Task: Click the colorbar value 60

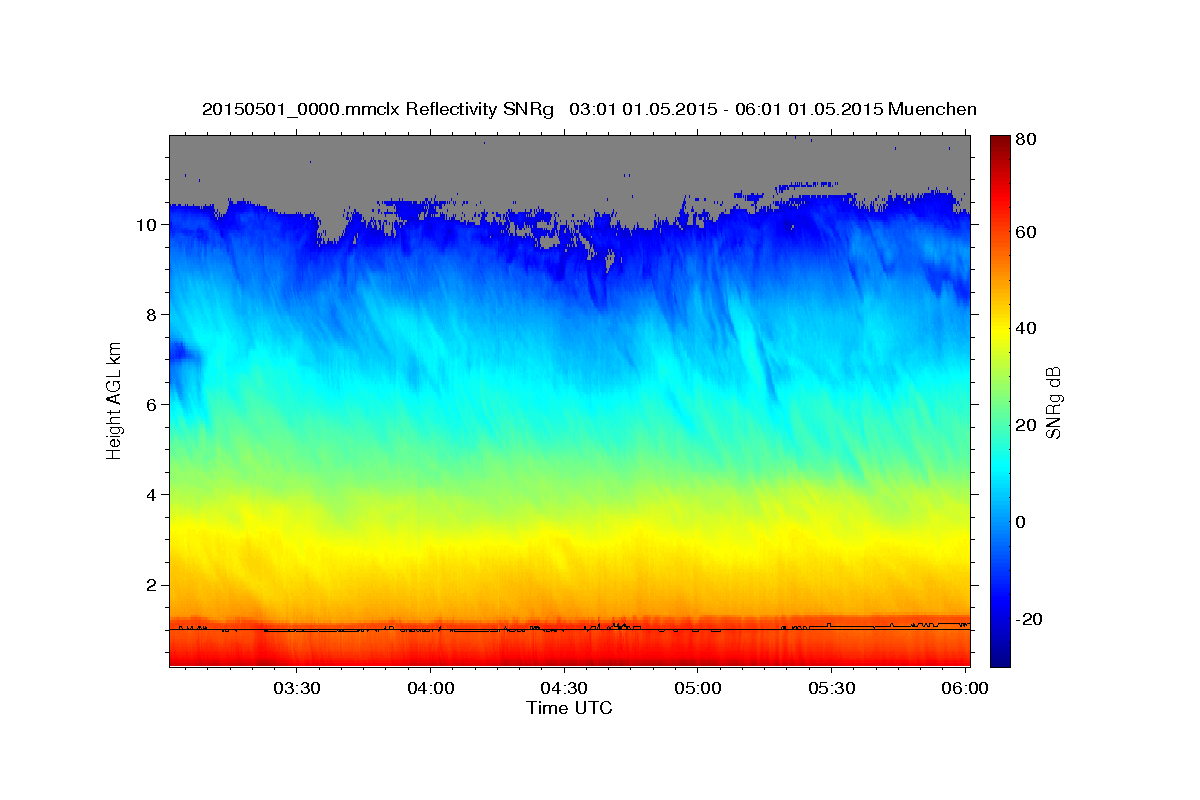Action: [1025, 231]
